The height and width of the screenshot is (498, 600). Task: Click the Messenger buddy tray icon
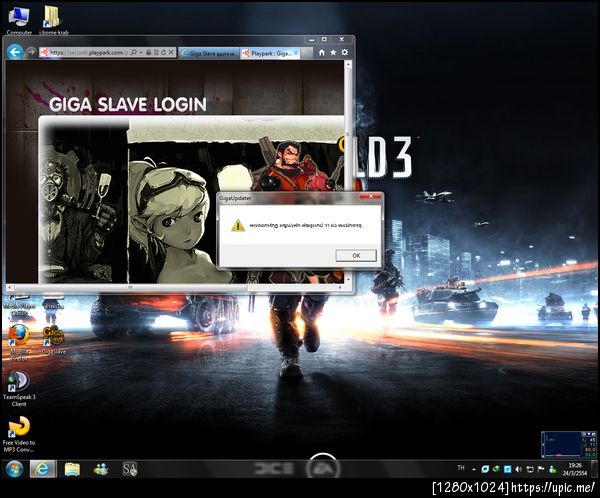pos(553,469)
